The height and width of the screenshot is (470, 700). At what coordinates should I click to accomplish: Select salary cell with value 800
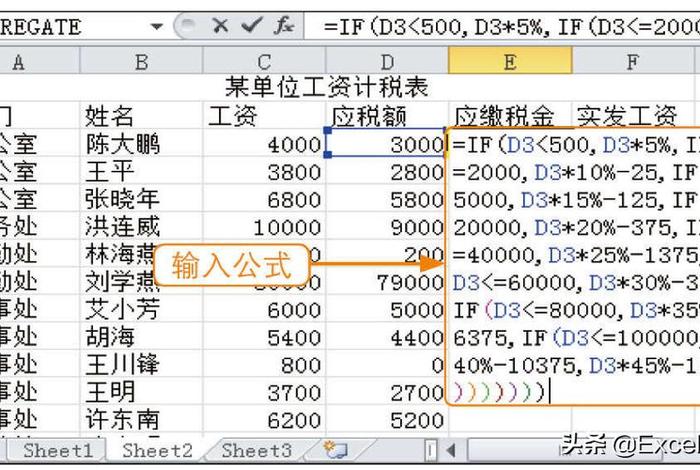point(264,365)
